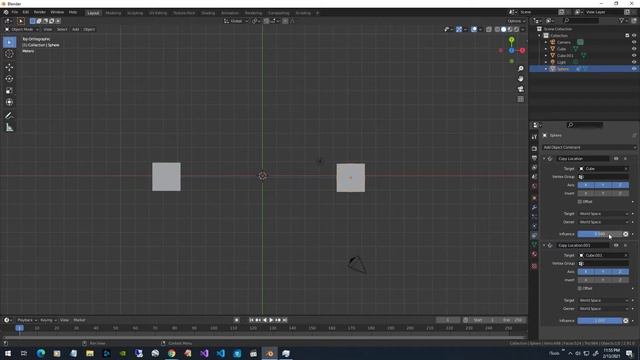Open Chrome from the Windows taskbar
640x360 pixels.
[x=171, y=353]
